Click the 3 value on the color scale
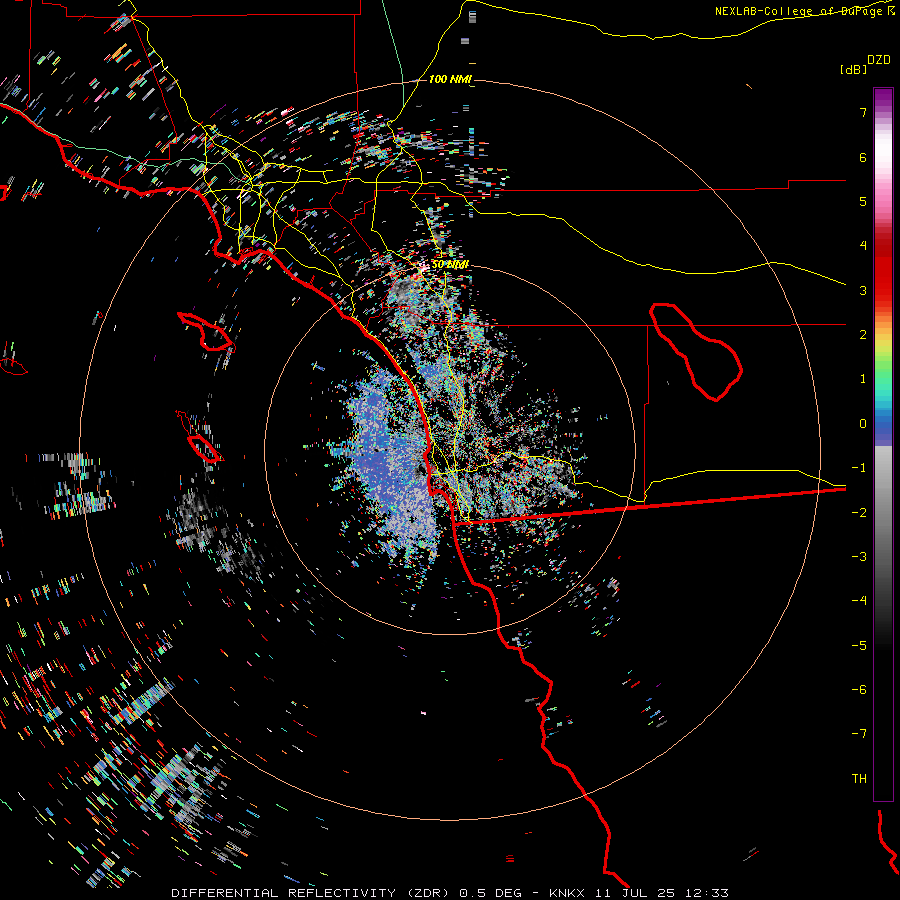This screenshot has height=900, width=900. pos(863,290)
